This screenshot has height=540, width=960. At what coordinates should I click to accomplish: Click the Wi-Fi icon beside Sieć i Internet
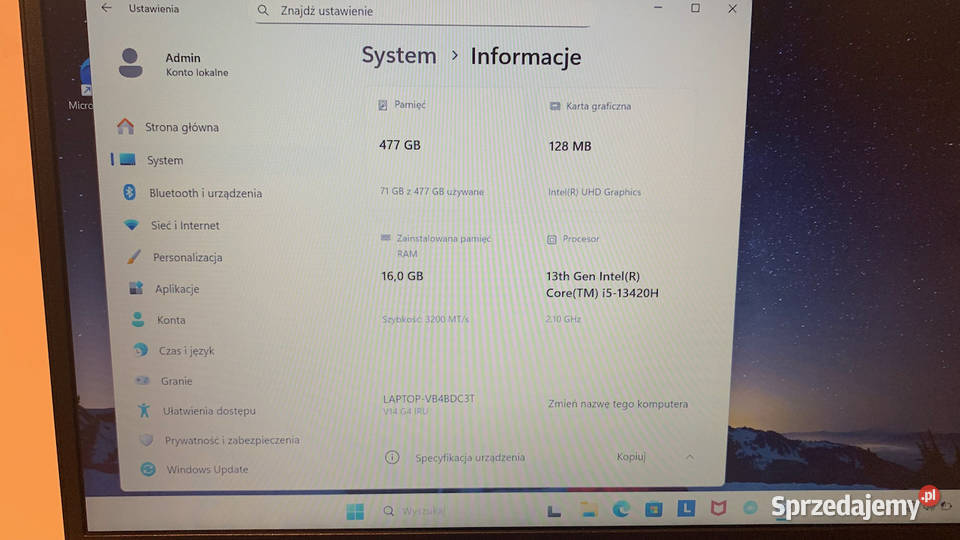[131, 225]
